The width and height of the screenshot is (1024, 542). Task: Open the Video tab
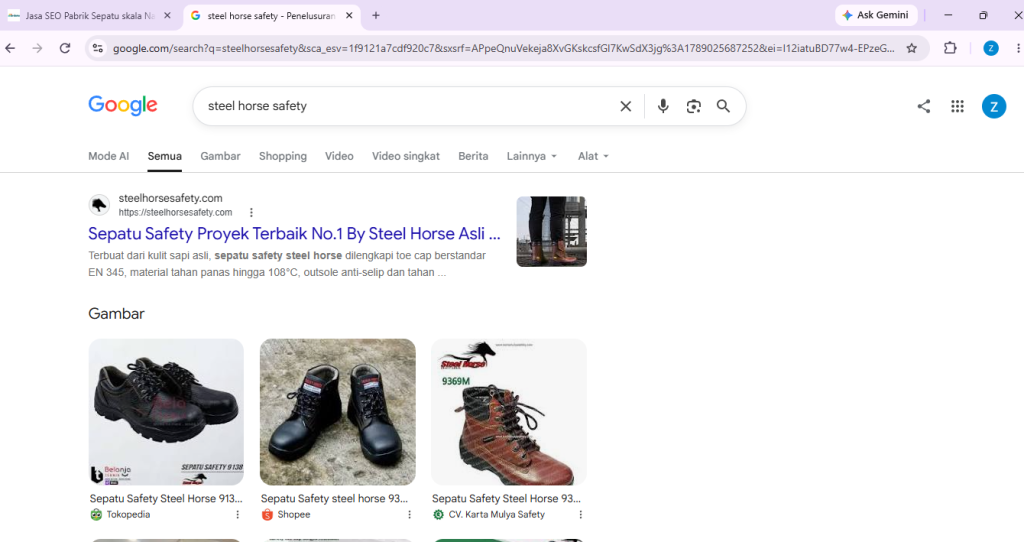(339, 156)
